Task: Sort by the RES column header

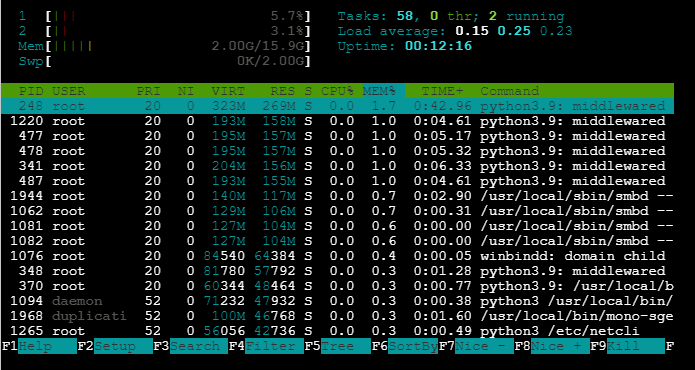Action: (x=283, y=91)
